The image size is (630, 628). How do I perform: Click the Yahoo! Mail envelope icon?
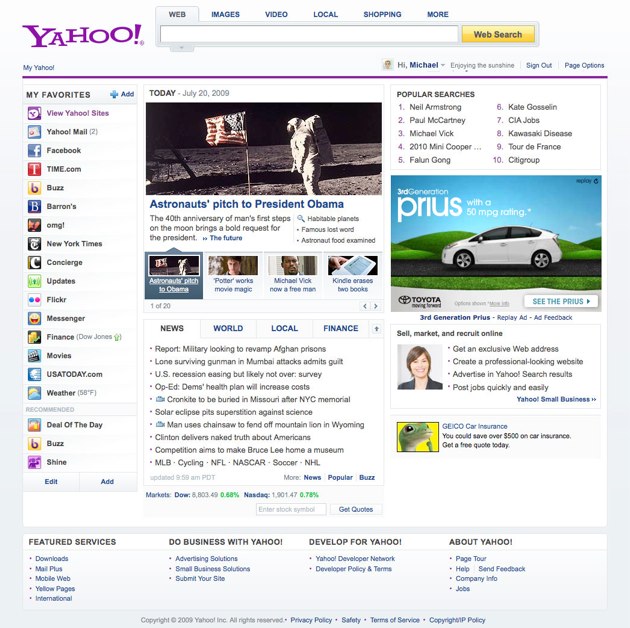34,132
